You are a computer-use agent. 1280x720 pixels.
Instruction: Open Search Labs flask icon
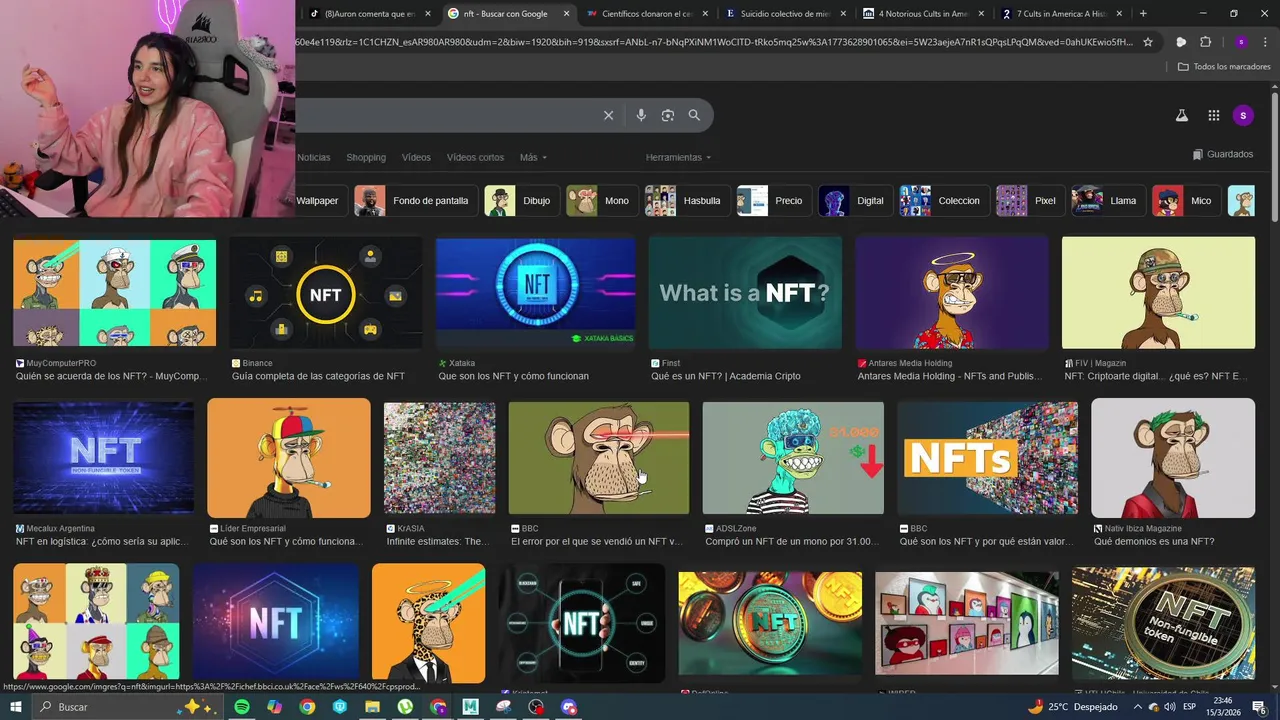(x=1181, y=115)
